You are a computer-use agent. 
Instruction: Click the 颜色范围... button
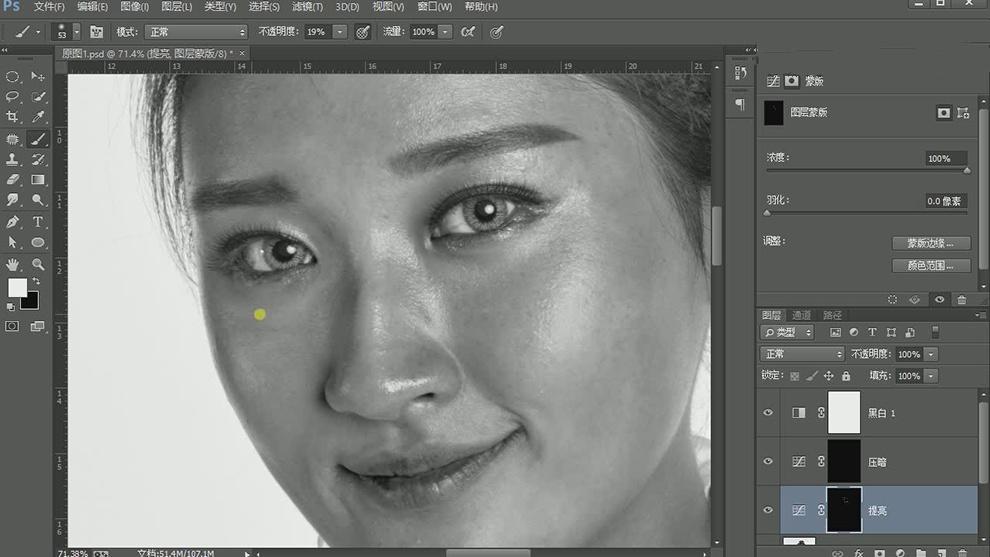(931, 265)
